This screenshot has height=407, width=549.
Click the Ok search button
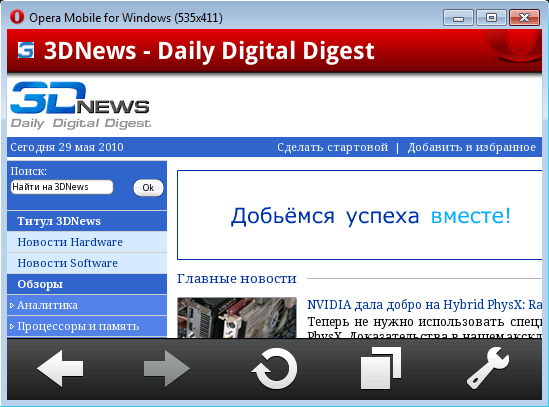[x=148, y=188]
